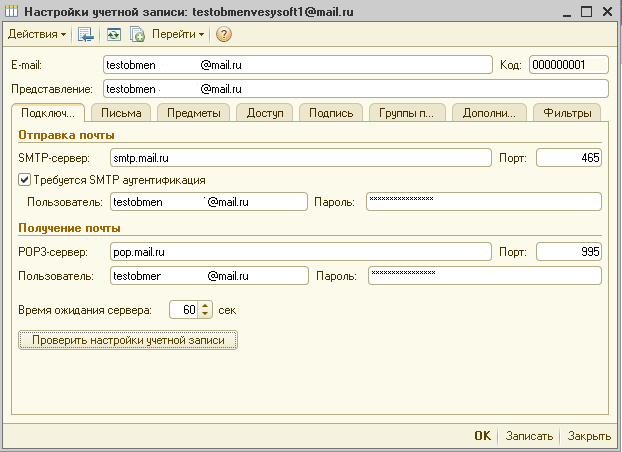Select the Фильтры tab
The width and height of the screenshot is (622, 452).
[x=566, y=113]
